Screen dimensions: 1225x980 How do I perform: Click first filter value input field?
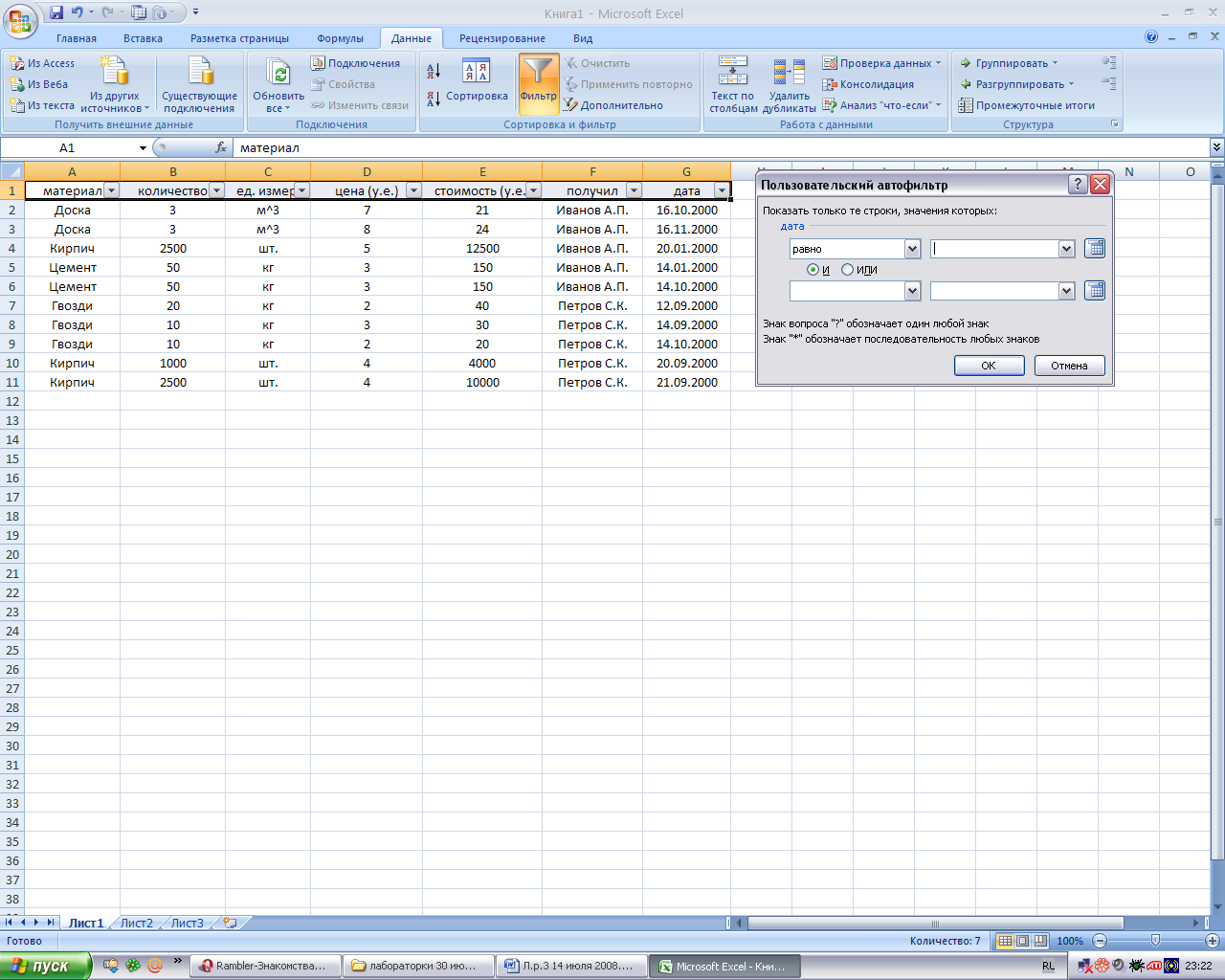994,249
